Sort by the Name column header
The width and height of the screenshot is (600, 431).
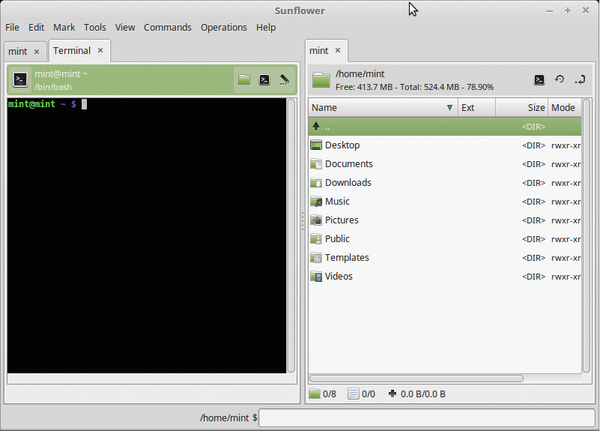[x=383, y=108]
